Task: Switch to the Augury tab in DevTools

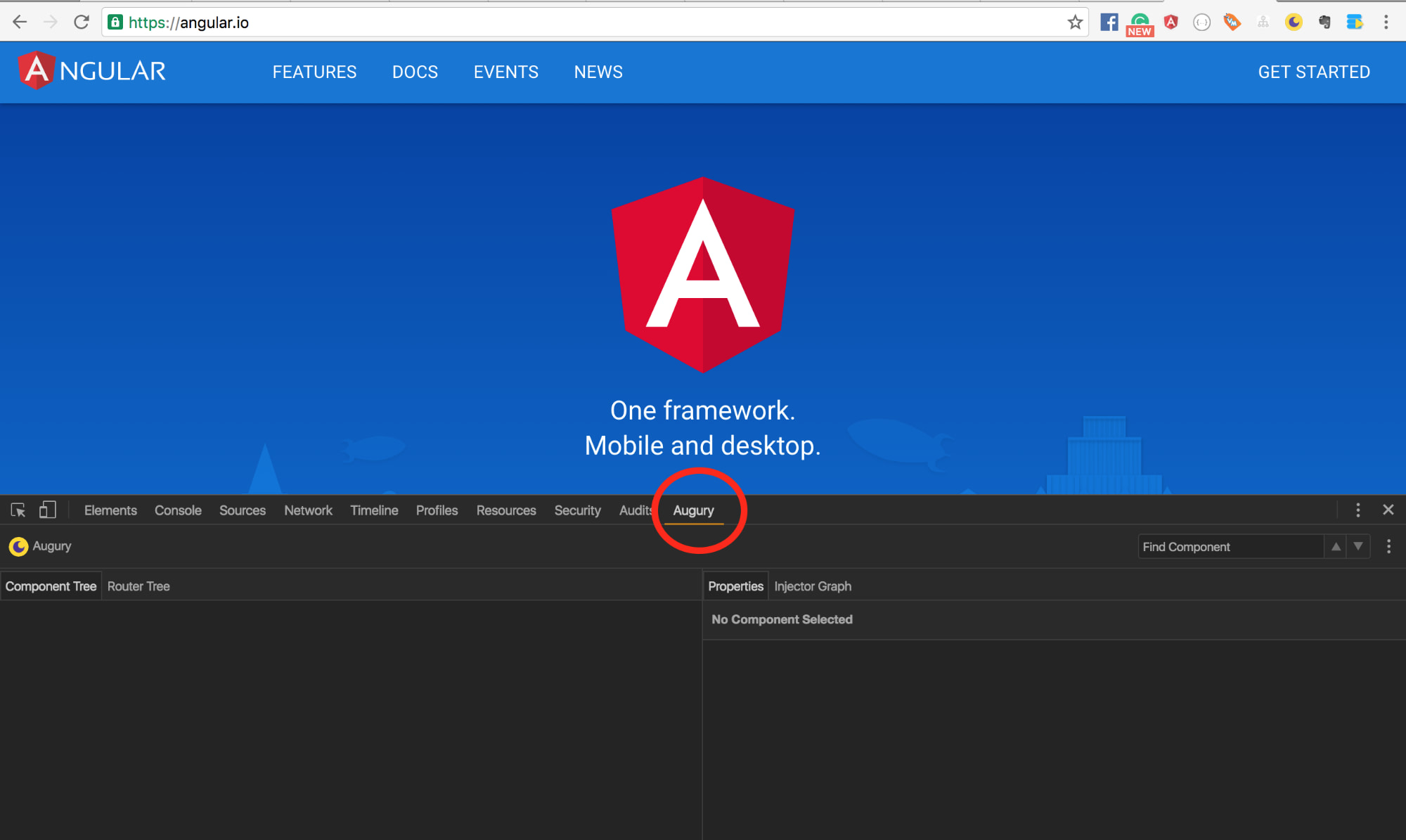Action: point(693,510)
